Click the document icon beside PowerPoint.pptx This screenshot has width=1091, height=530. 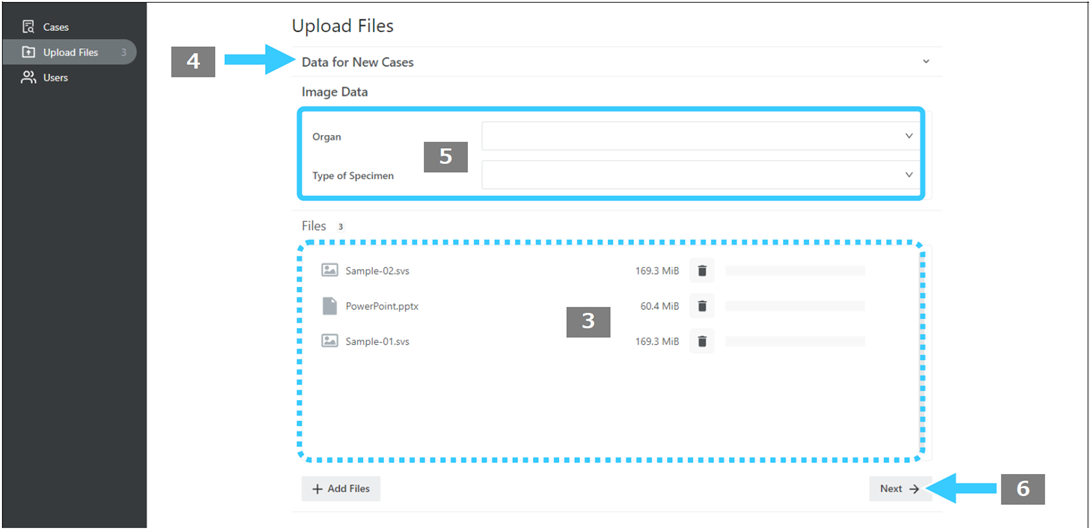[330, 305]
